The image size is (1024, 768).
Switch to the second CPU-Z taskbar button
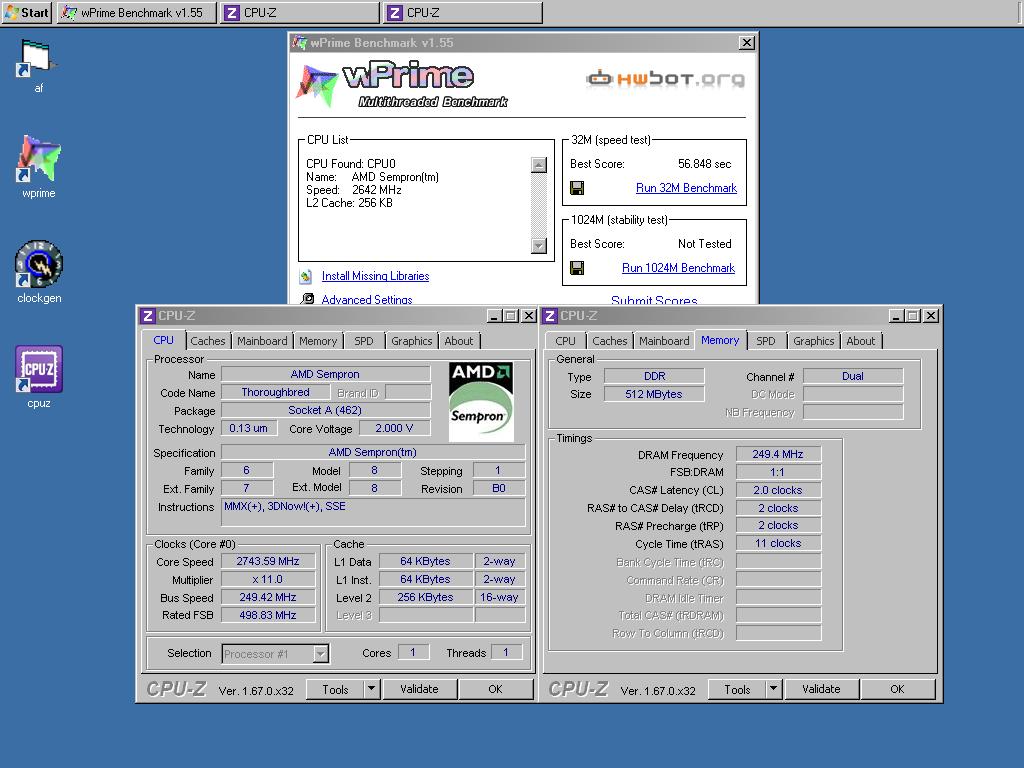tap(463, 12)
